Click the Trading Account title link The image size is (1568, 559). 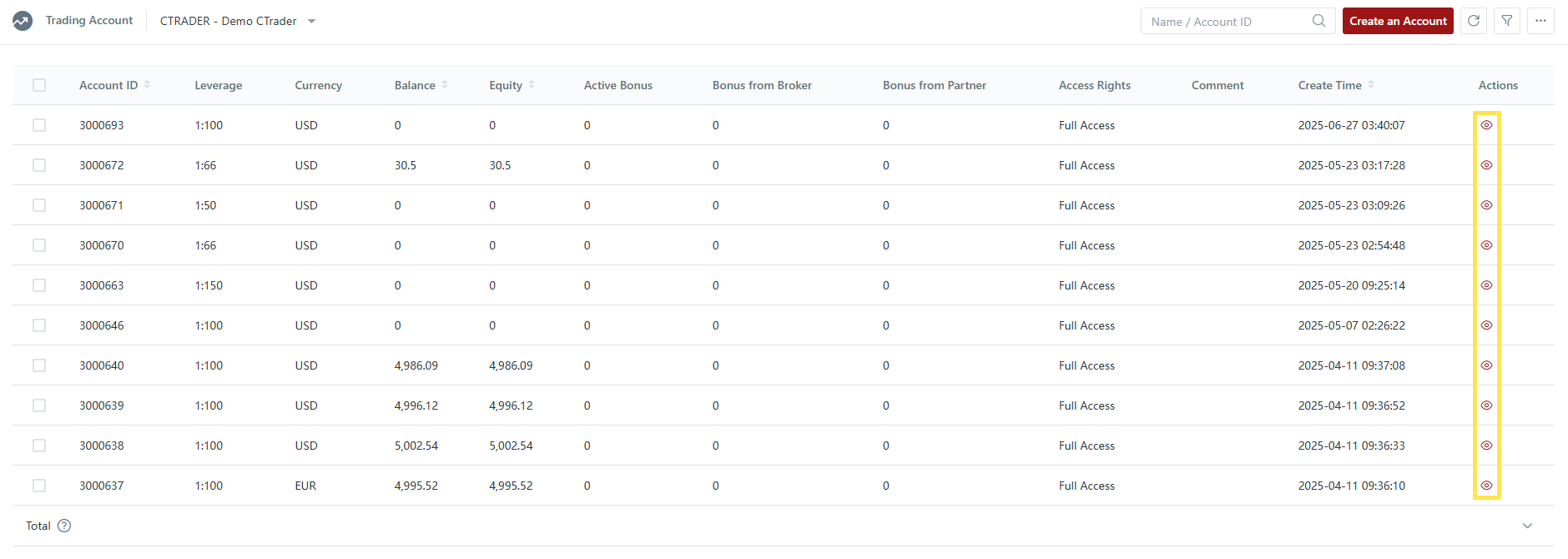(89, 21)
